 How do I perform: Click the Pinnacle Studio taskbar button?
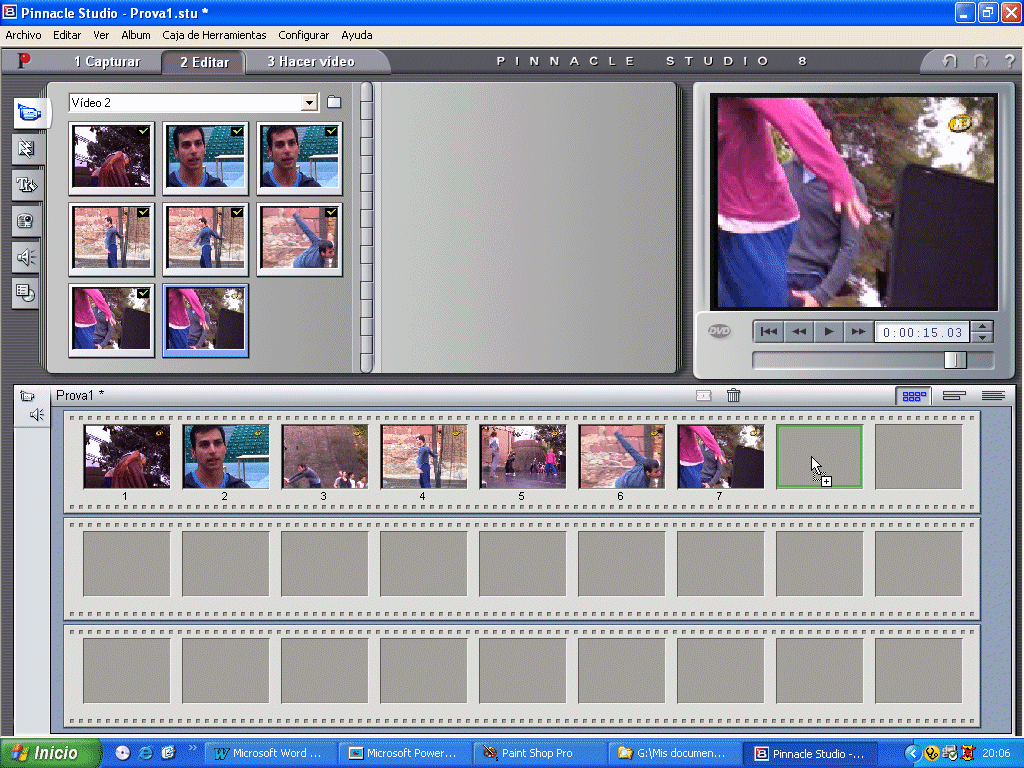pos(809,753)
